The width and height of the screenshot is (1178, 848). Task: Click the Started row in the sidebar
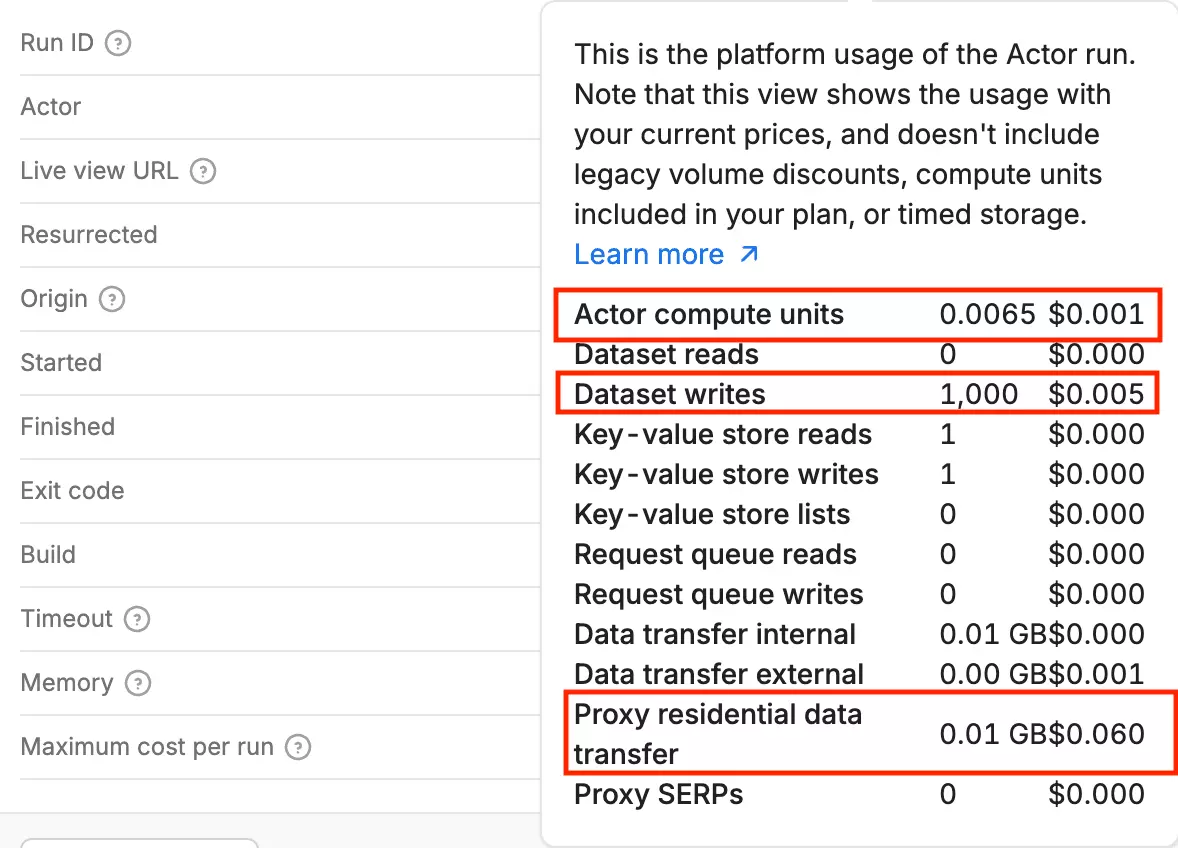click(61, 363)
